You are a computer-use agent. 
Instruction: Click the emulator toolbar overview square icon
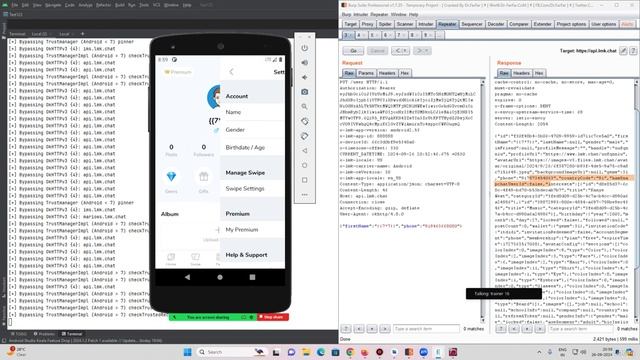(304, 180)
